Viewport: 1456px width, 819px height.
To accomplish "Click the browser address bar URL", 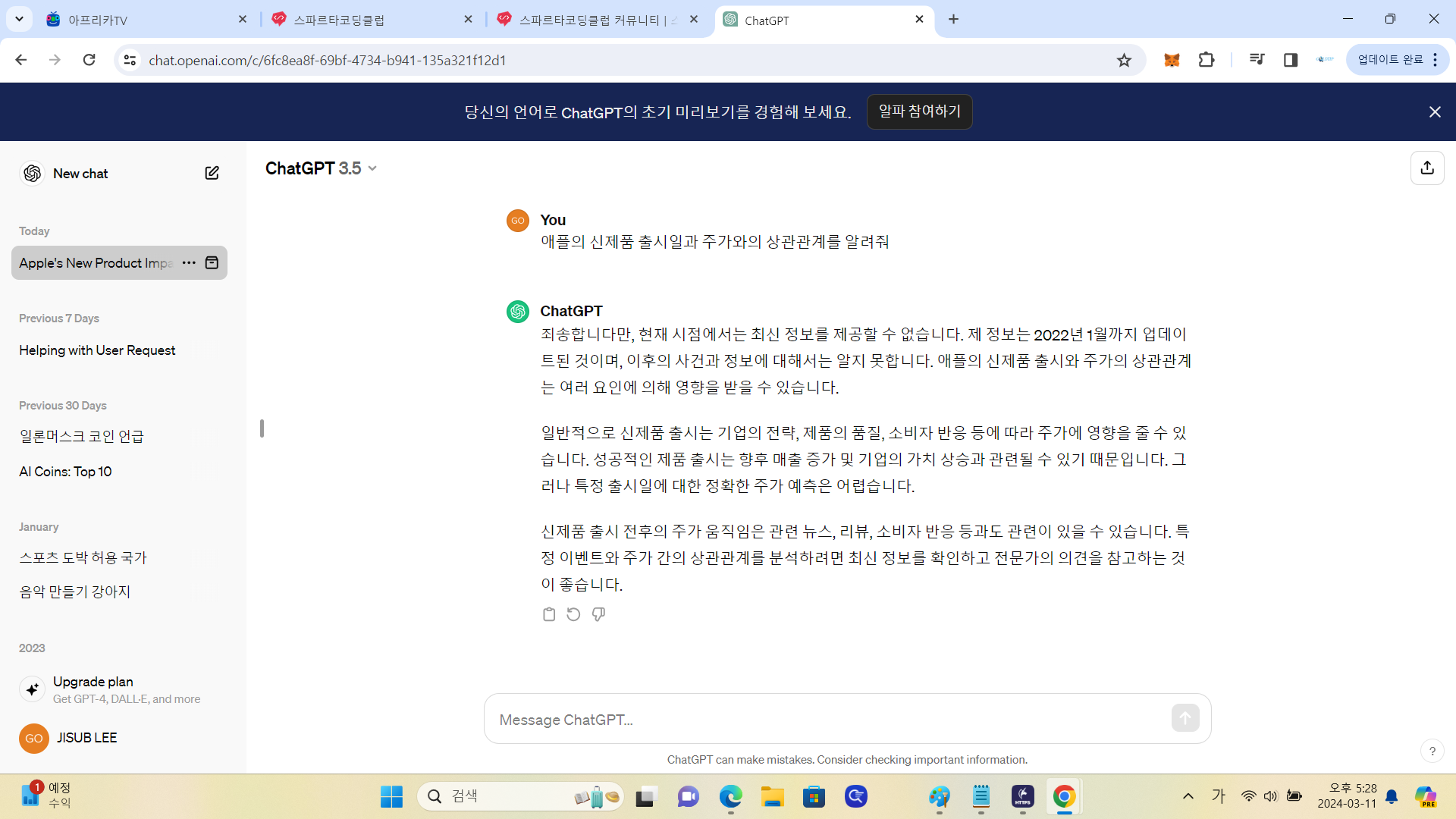I will pos(327,60).
